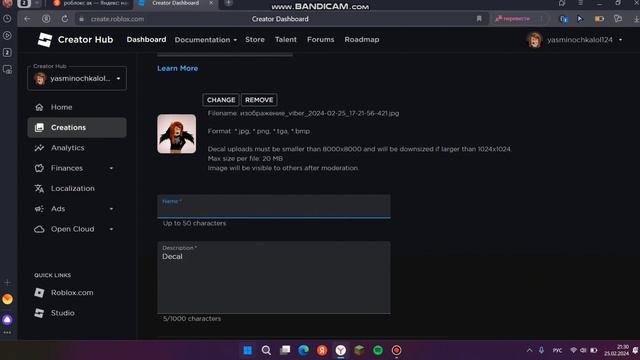Click the uploaded decal image thumbnail
Viewport: 640px width, 360px height.
point(177,134)
